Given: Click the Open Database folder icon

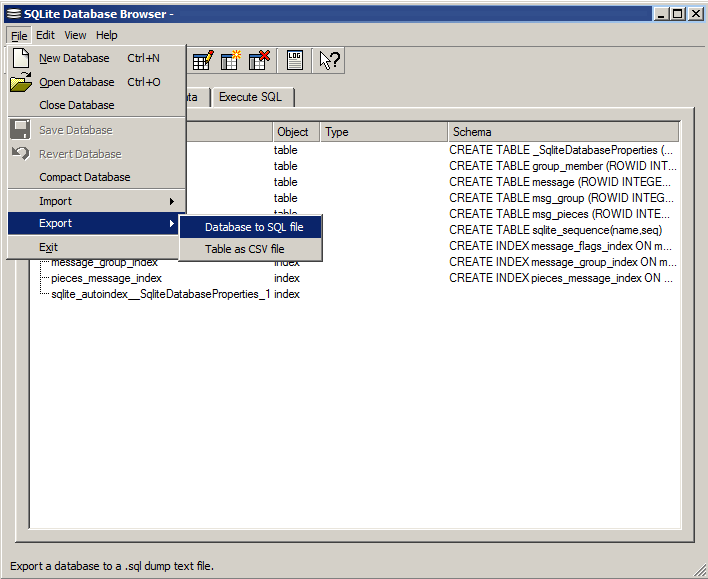Looking at the screenshot, I should (21, 82).
